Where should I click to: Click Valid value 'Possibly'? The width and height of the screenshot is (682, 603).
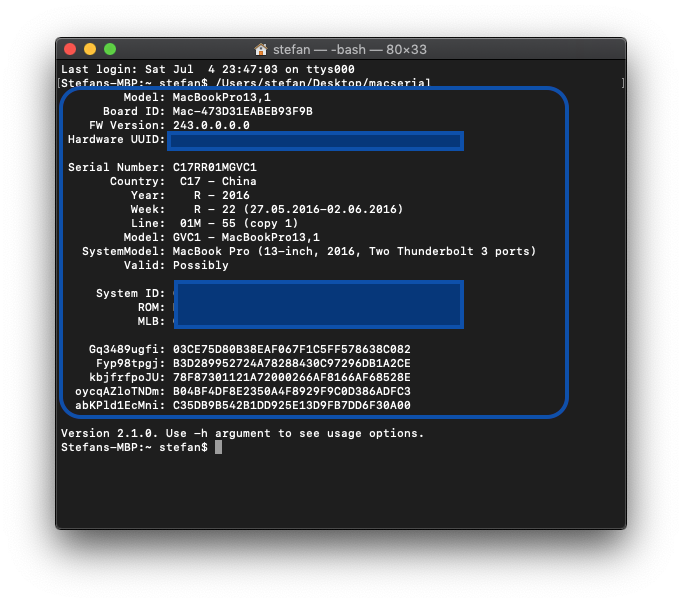[x=201, y=265]
